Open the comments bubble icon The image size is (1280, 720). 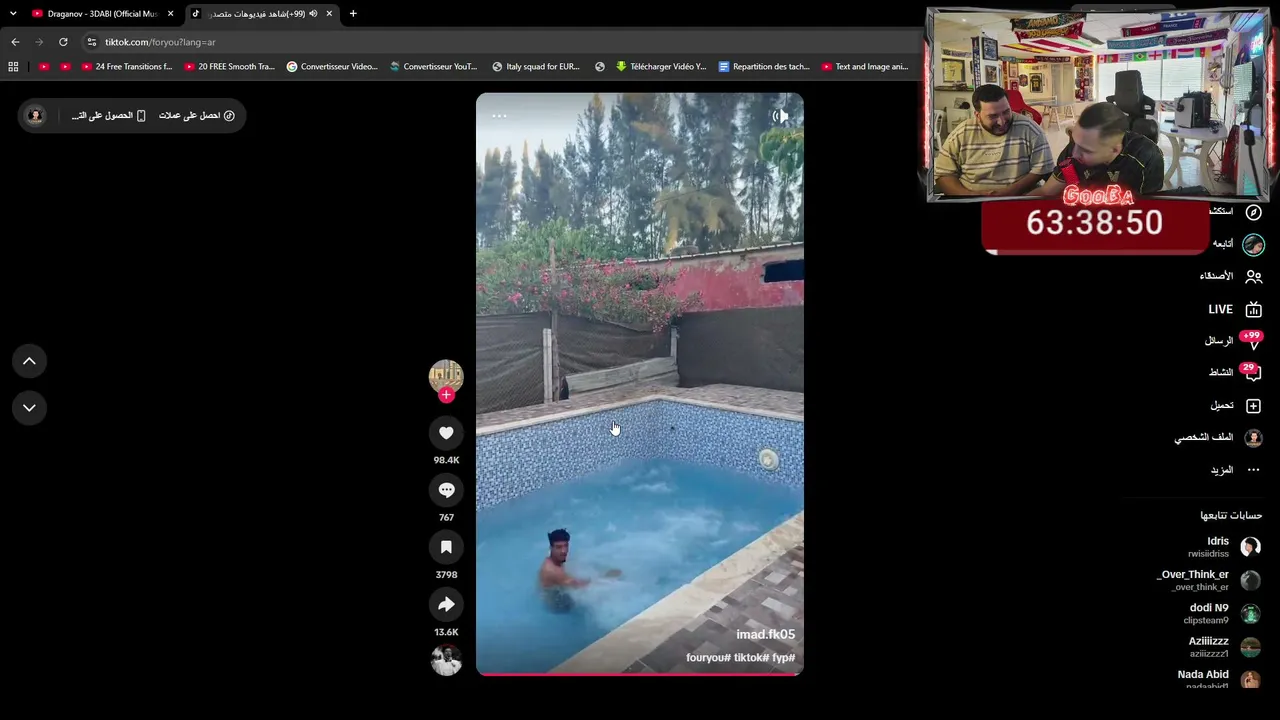[x=446, y=490]
